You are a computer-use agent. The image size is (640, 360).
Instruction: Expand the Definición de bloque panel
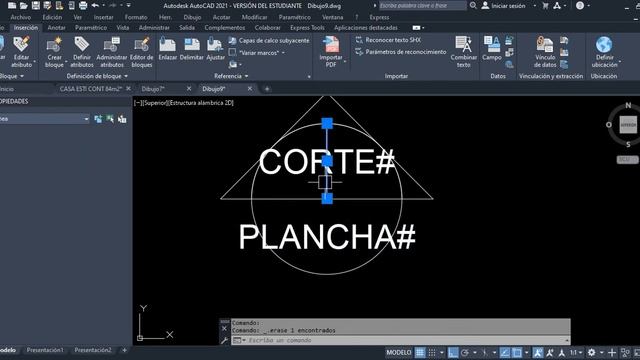[x=97, y=76]
